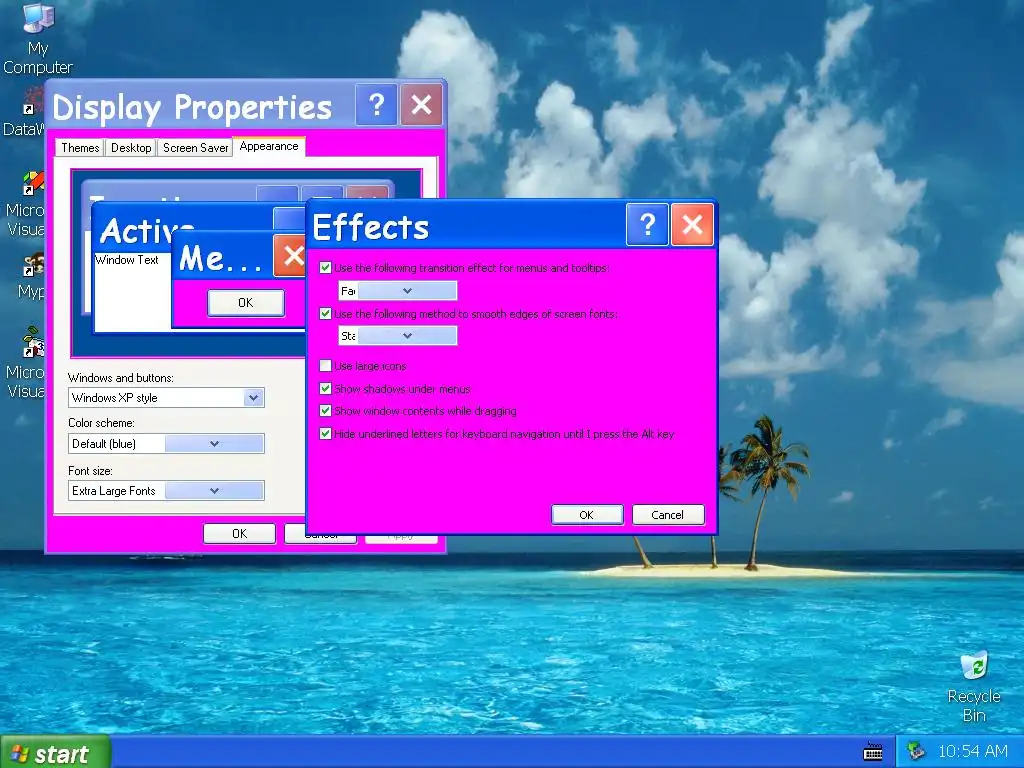Click the system tray icon beside the clock
Viewport: 1024px width, 768px height.
point(916,751)
